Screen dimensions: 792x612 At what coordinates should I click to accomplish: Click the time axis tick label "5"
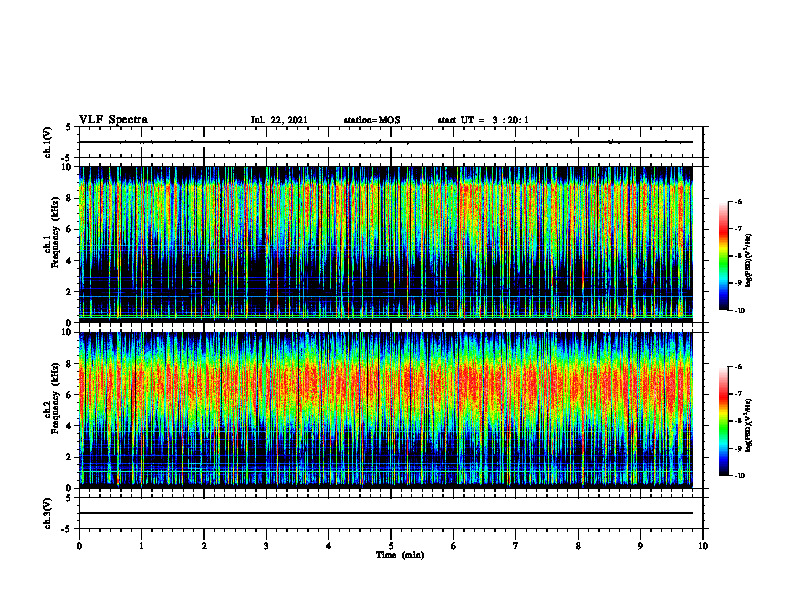click(x=391, y=546)
